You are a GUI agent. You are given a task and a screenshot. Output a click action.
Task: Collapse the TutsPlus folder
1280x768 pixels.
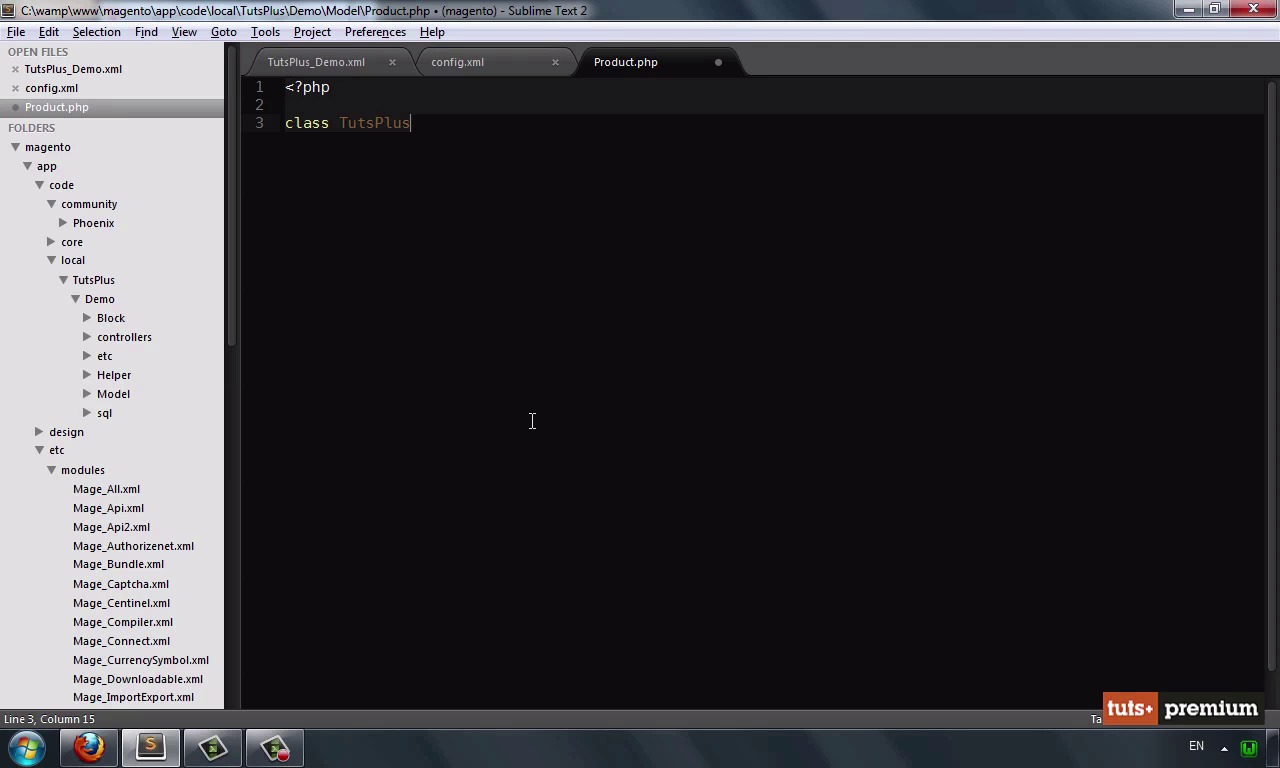click(63, 280)
